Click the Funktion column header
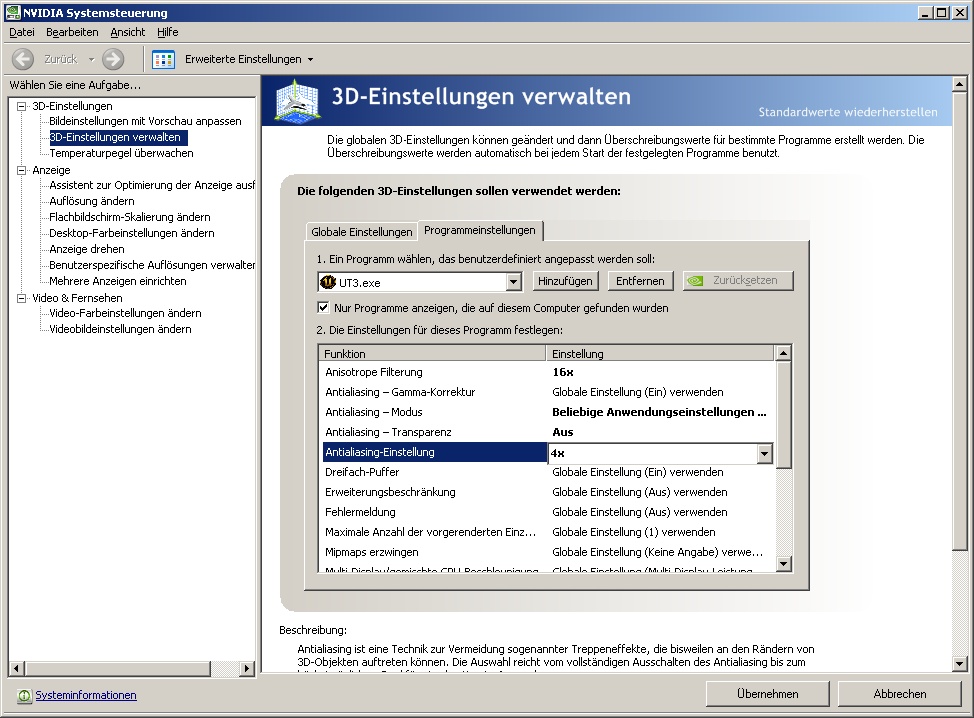Image resolution: width=974 pixels, height=718 pixels. click(x=432, y=353)
